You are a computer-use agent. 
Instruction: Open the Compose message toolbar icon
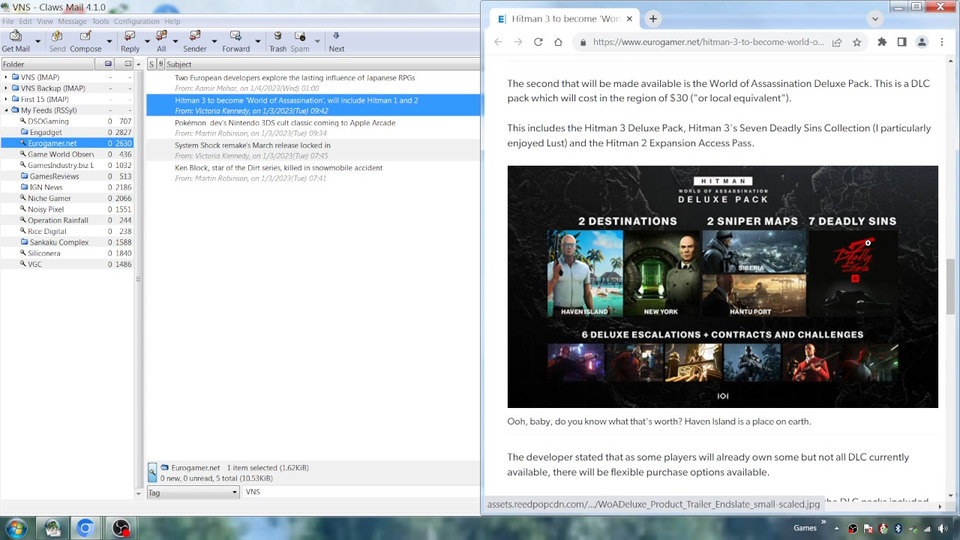tap(85, 37)
